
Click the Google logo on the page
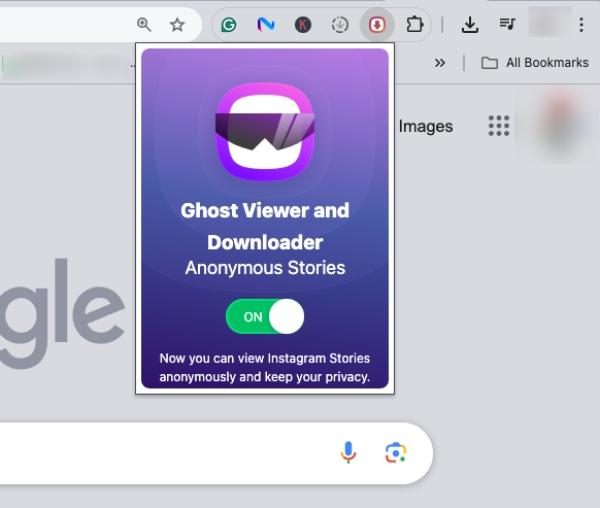coord(61,312)
